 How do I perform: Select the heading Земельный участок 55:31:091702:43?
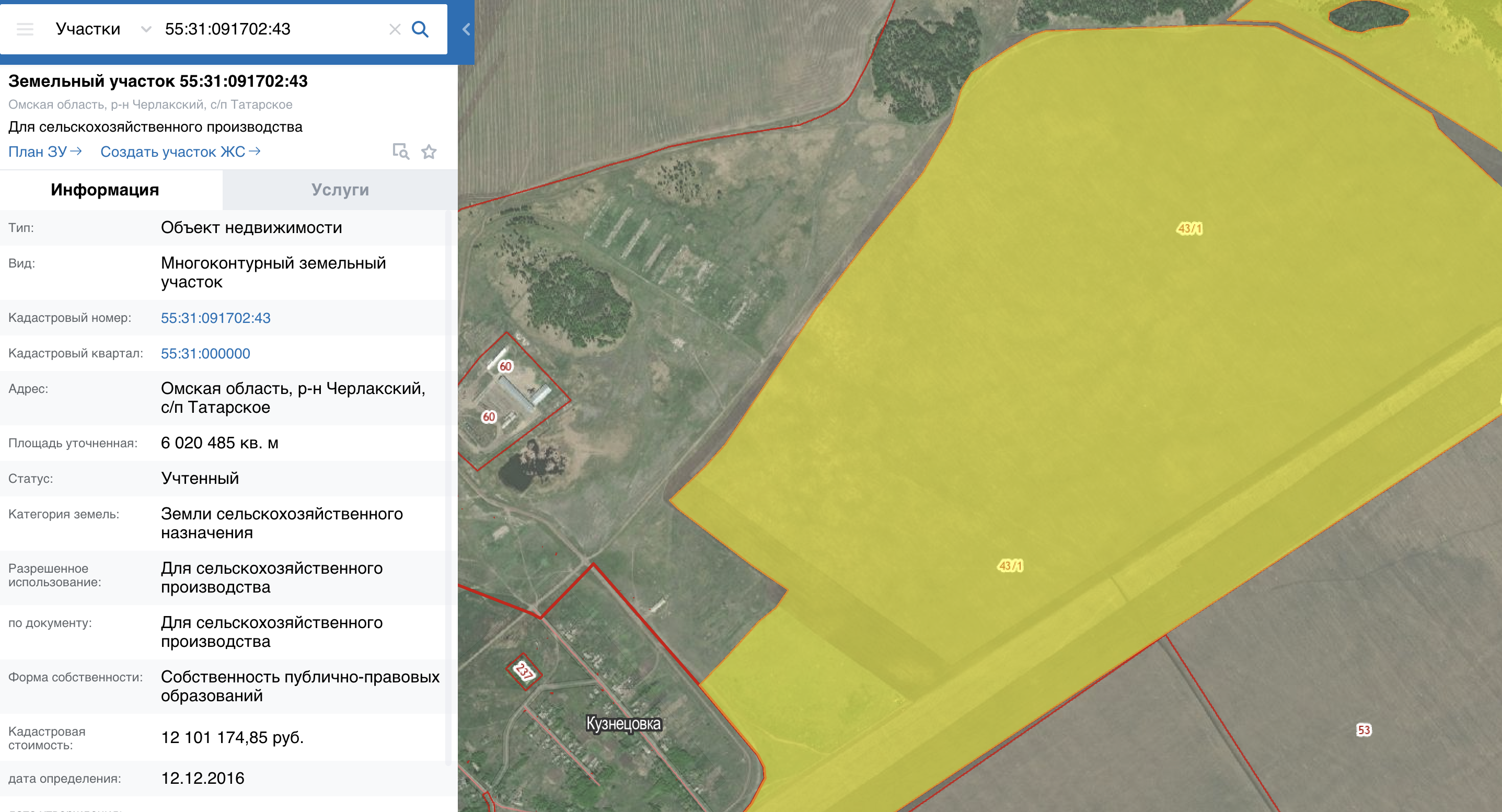(x=158, y=81)
